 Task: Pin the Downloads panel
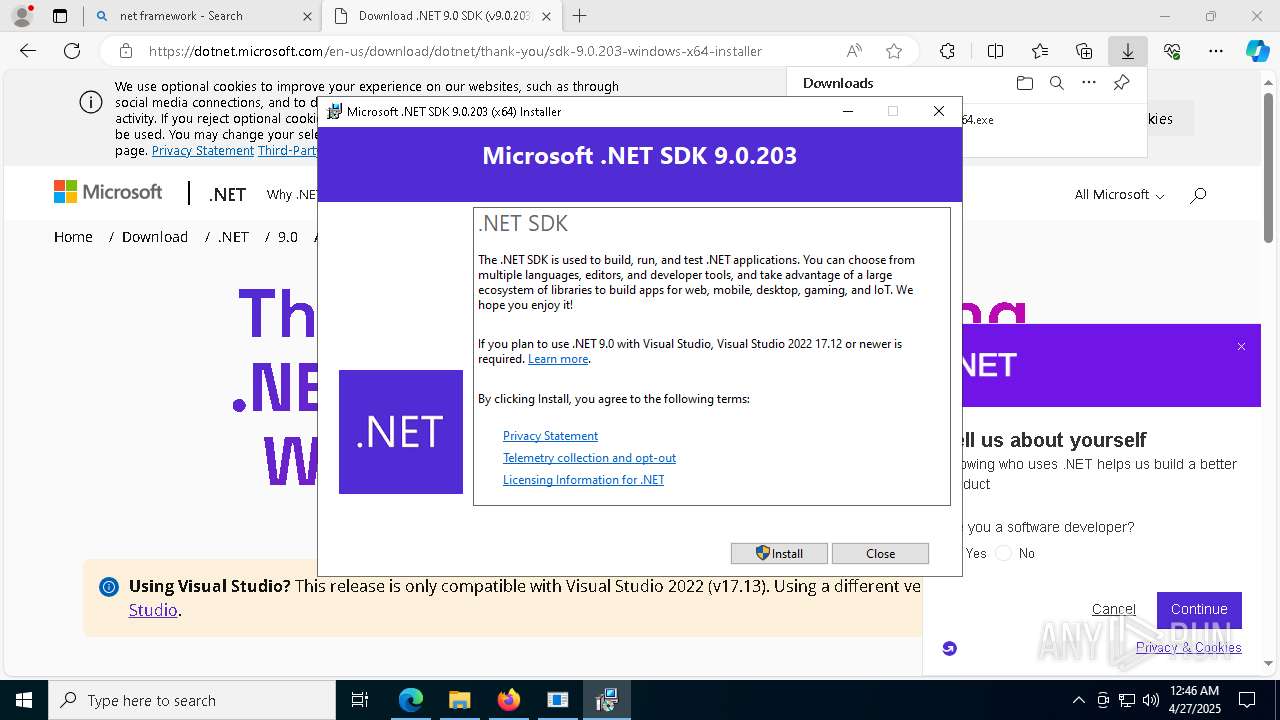1121,83
